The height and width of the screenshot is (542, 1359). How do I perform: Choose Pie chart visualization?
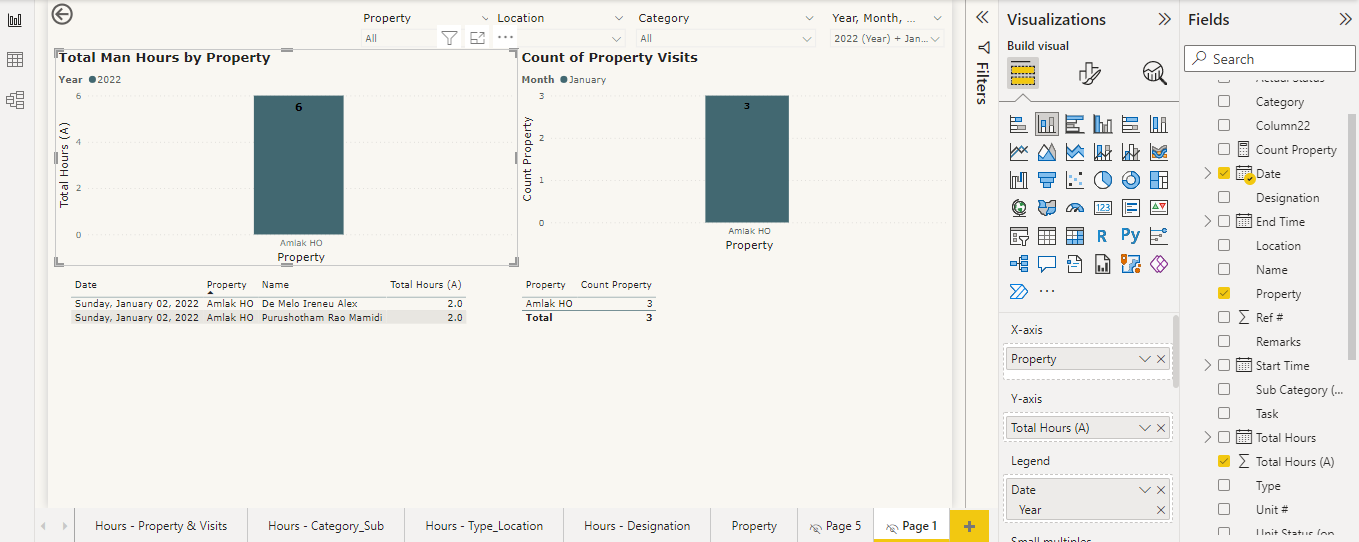pyautogui.click(x=1103, y=180)
